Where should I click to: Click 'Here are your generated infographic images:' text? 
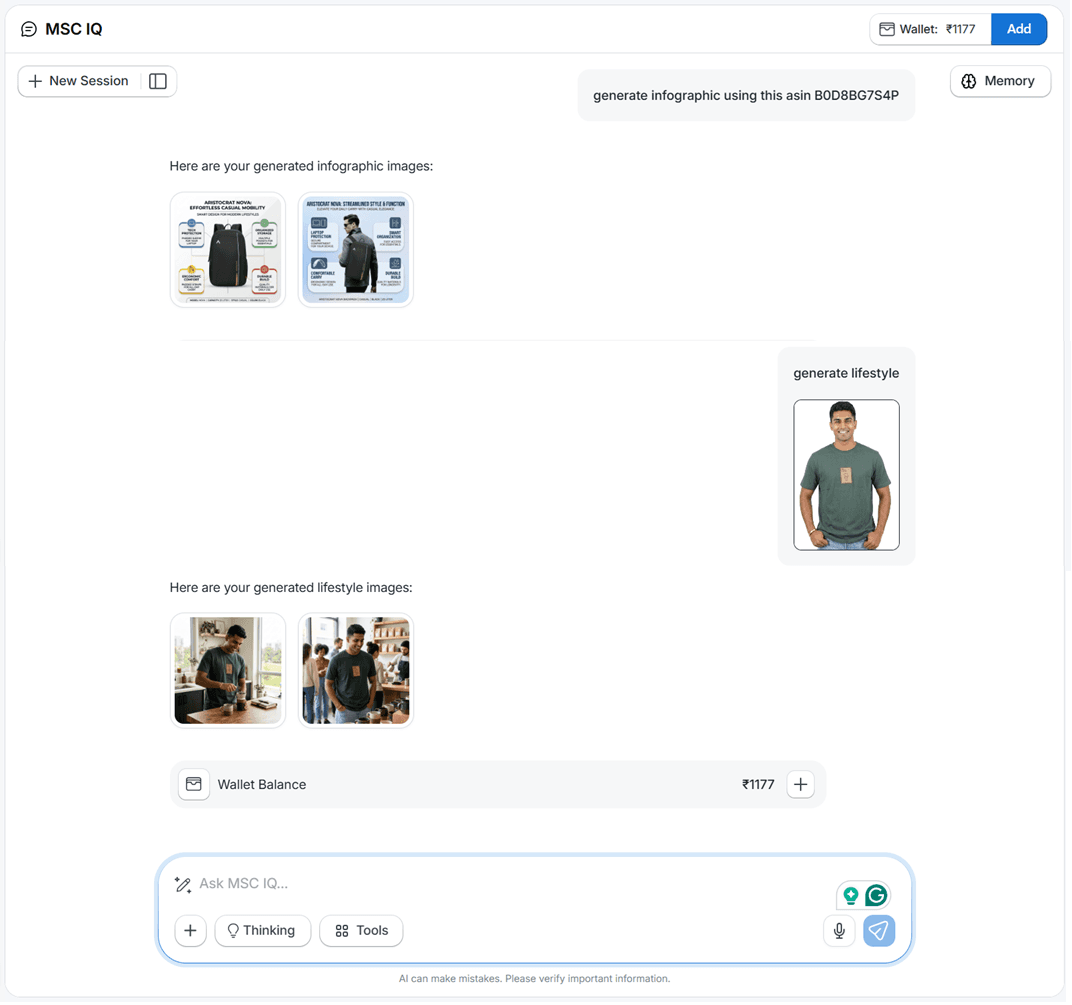[x=301, y=166]
